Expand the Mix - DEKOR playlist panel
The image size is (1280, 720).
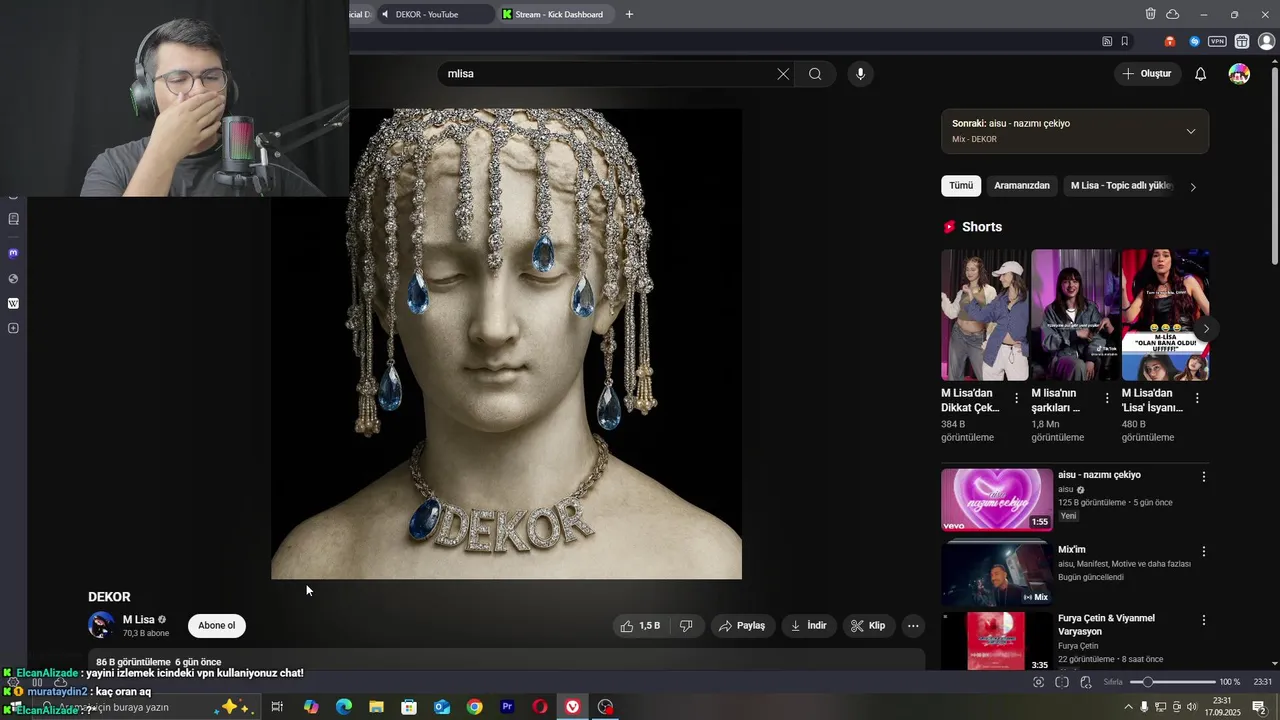1190,131
